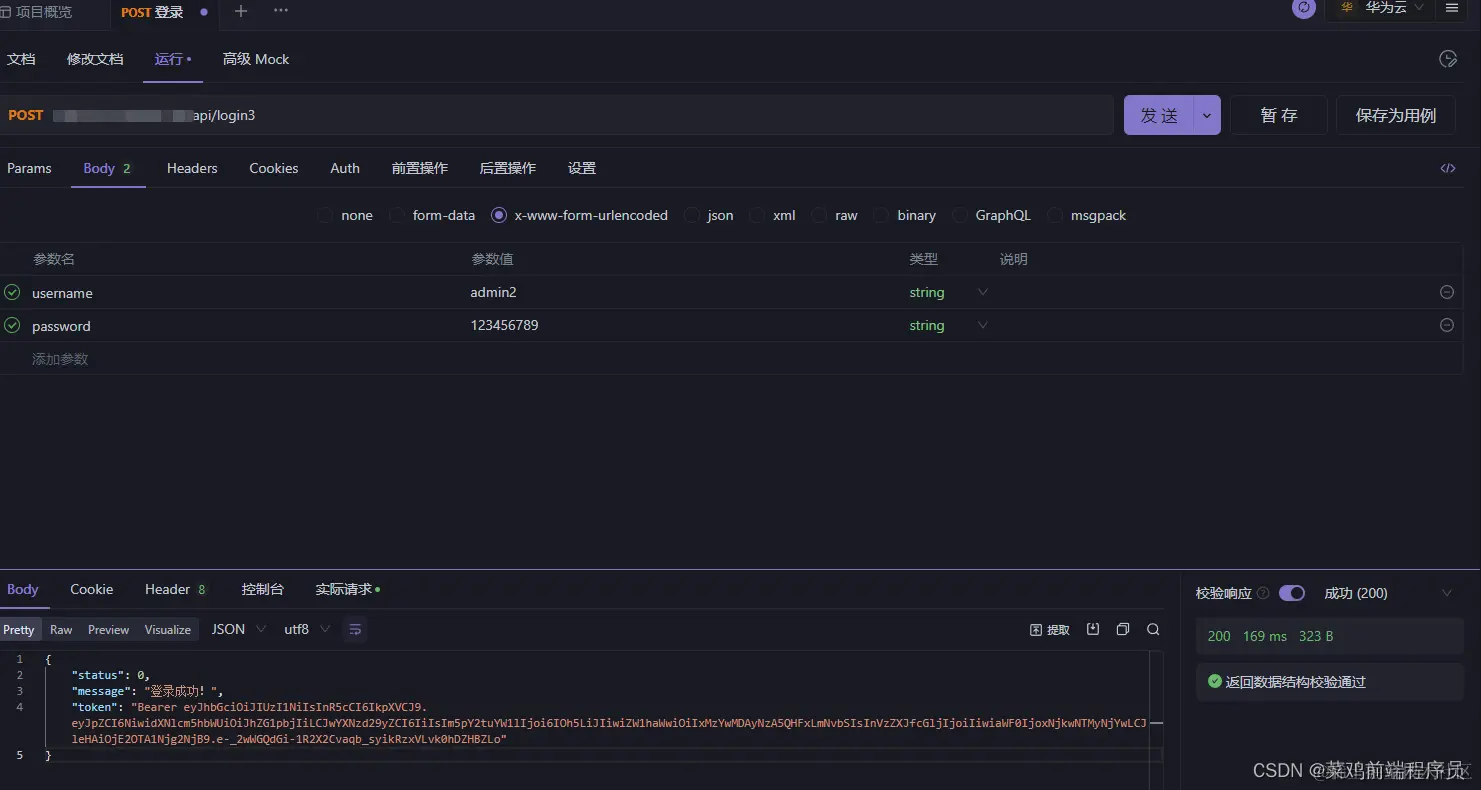
Task: Switch to the 修改文档 tab
Action: (95, 59)
